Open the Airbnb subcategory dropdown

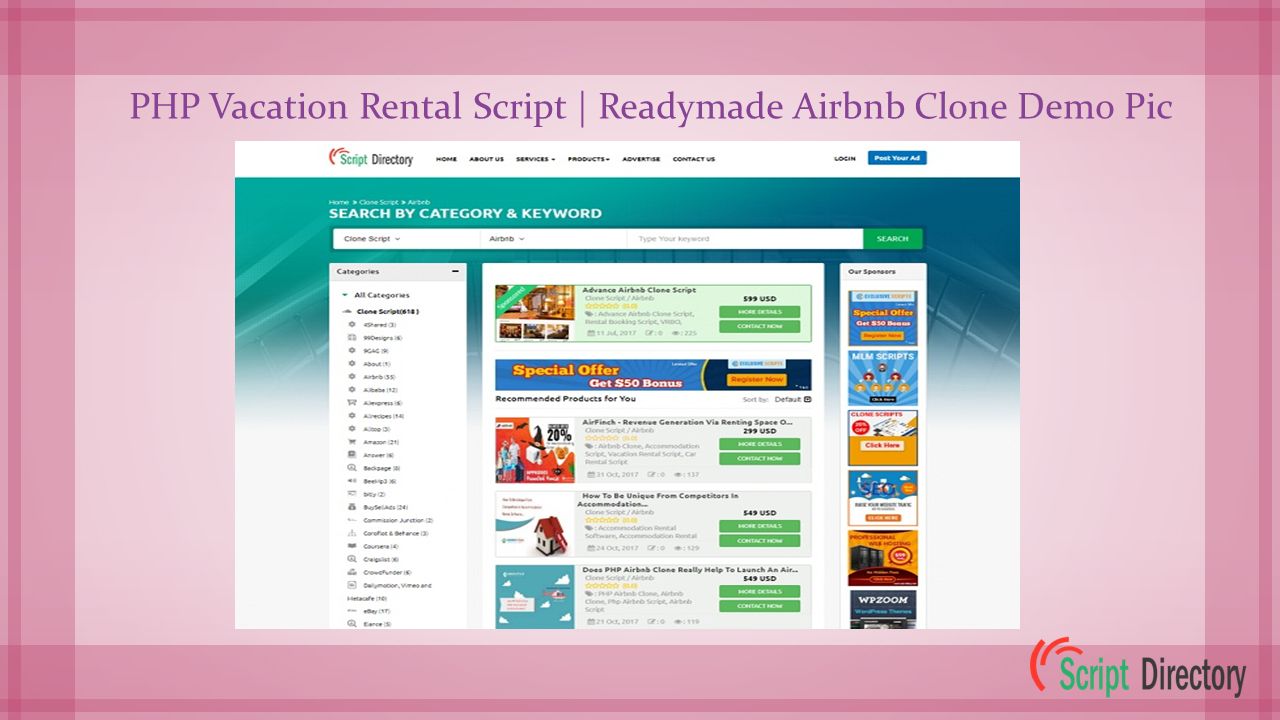point(553,239)
